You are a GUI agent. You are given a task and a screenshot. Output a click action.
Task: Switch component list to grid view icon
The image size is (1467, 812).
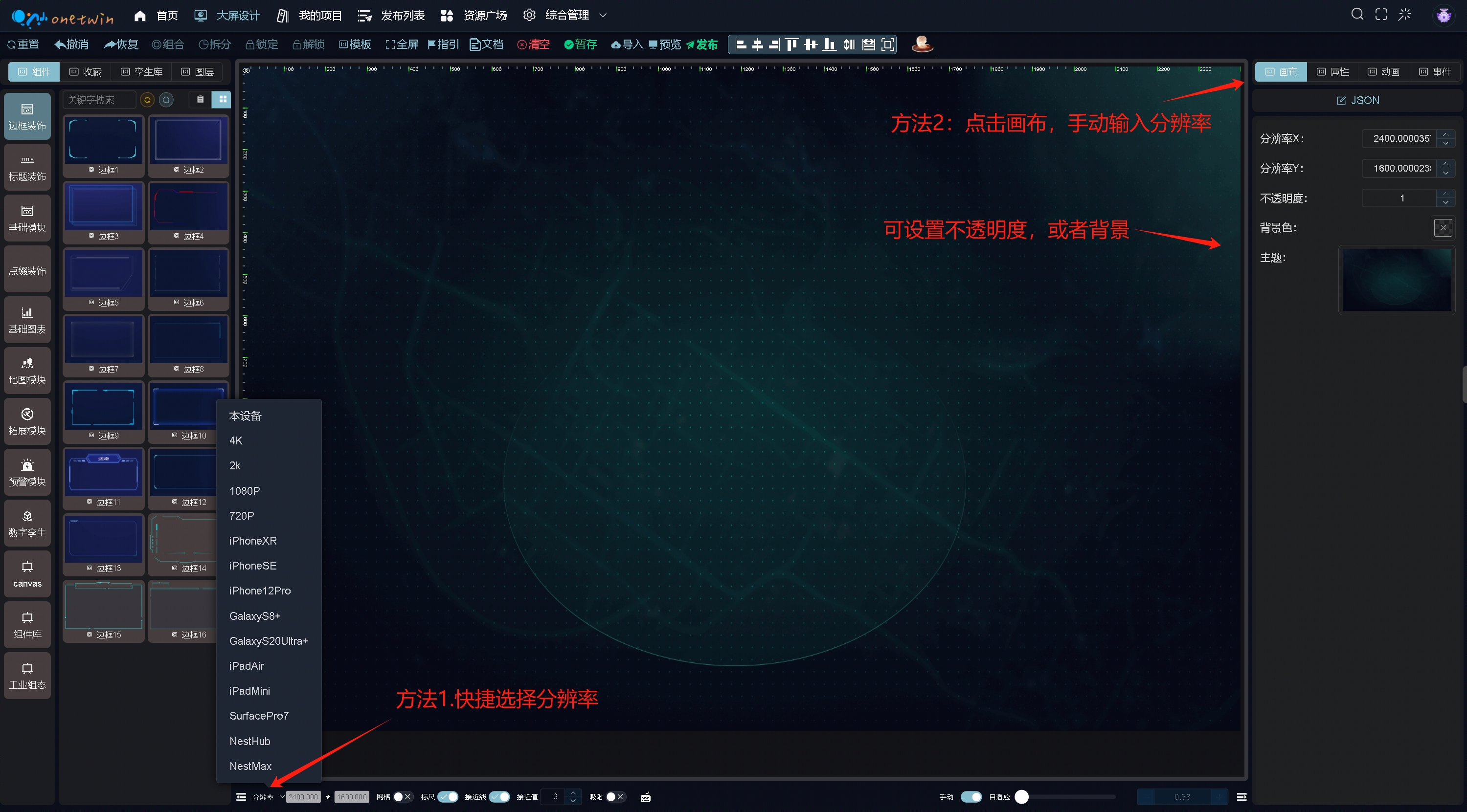coord(222,100)
